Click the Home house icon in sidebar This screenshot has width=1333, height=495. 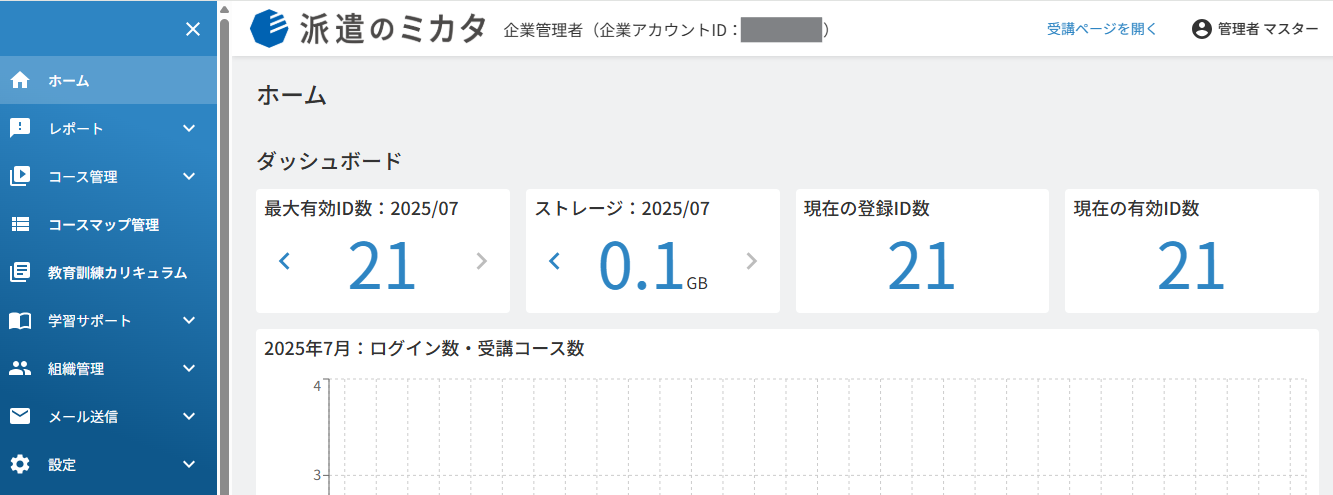coord(20,81)
